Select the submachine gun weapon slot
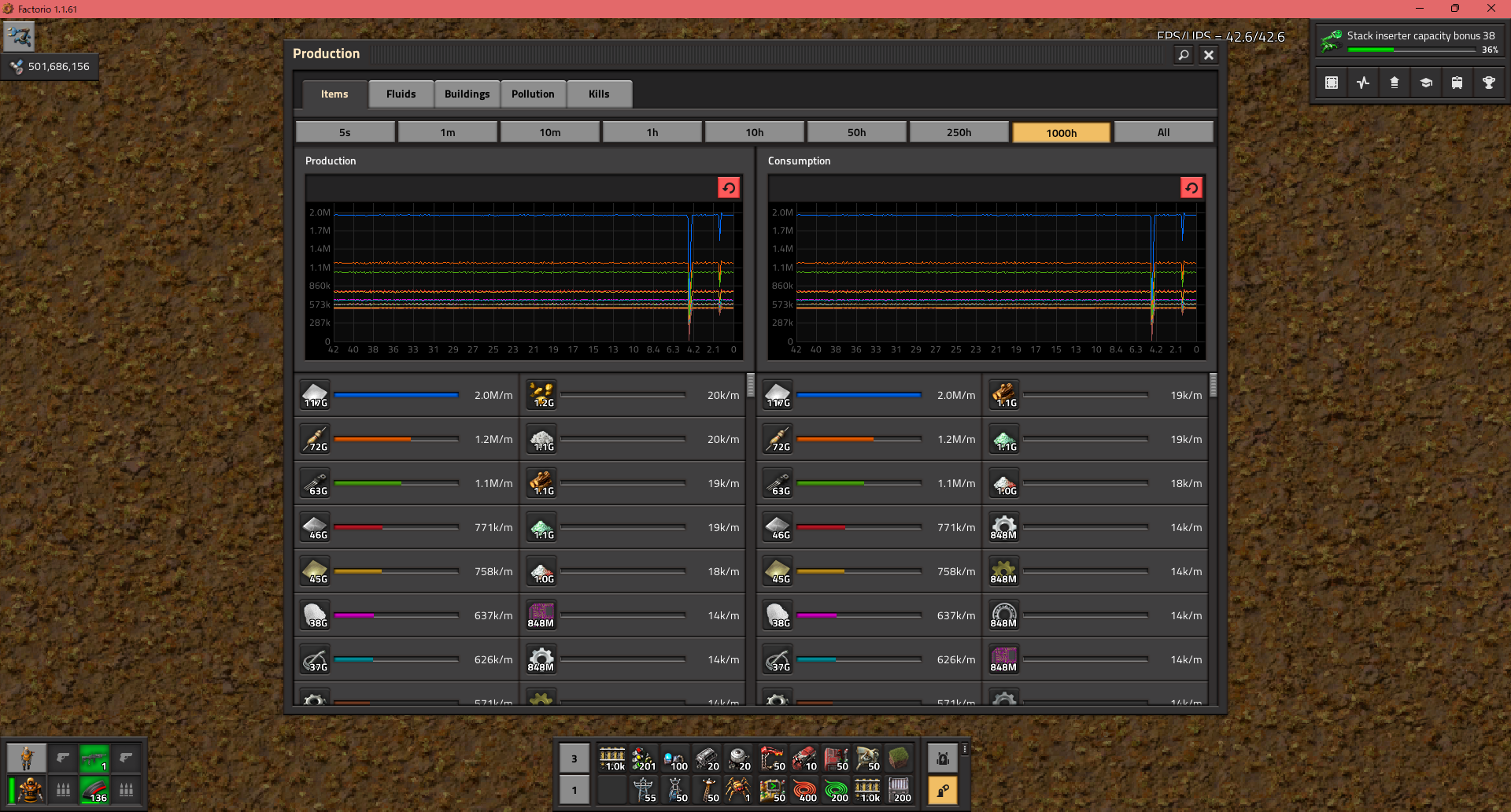The height and width of the screenshot is (812, 1511). (94, 758)
